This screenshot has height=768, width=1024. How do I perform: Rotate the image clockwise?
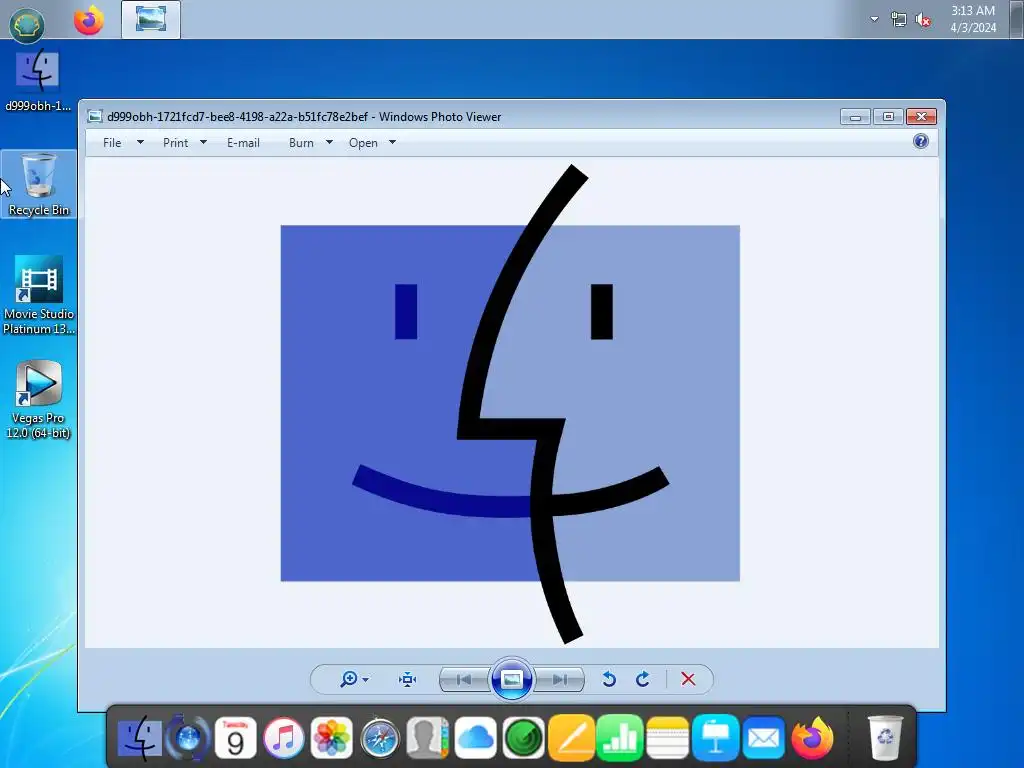click(643, 679)
